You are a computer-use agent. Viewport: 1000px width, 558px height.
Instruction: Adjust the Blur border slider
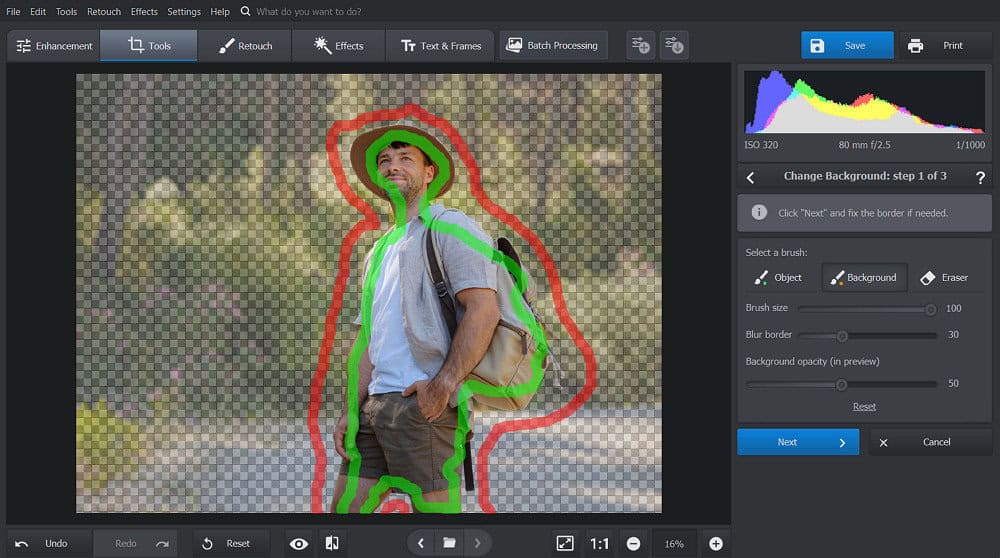pyautogui.click(x=867, y=335)
